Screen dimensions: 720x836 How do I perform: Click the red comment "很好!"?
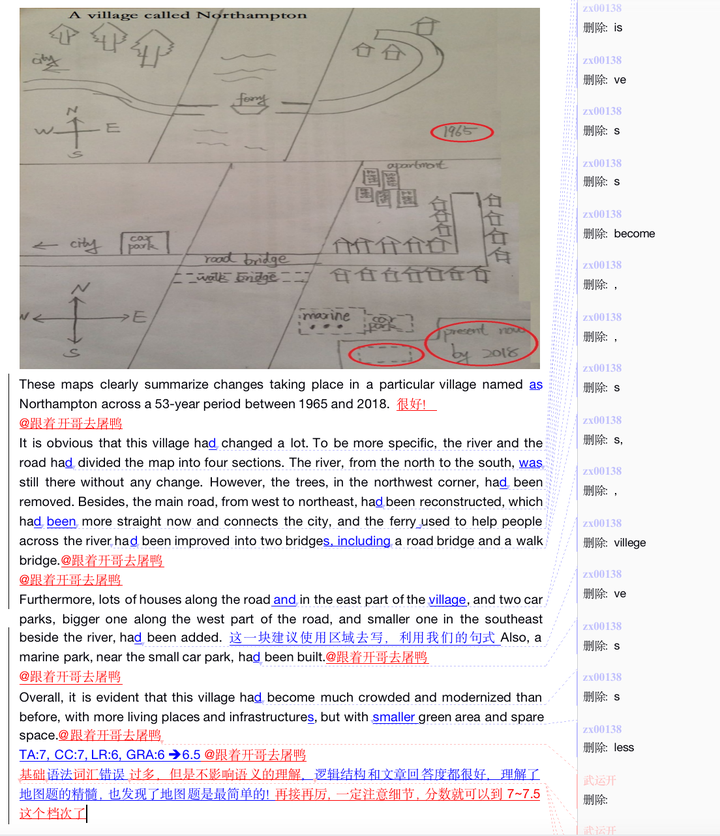(x=411, y=404)
